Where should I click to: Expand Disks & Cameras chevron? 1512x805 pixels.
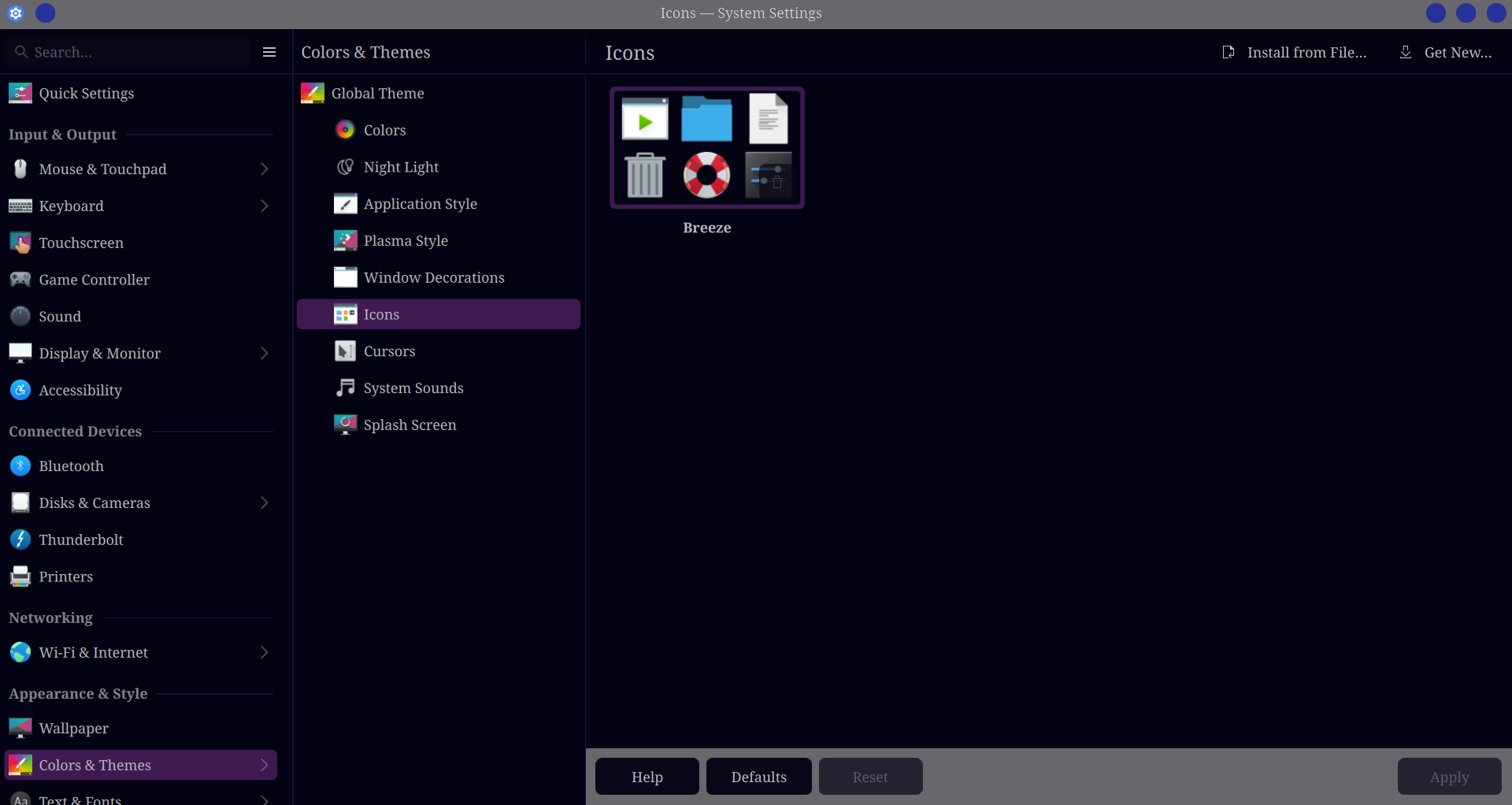click(265, 503)
